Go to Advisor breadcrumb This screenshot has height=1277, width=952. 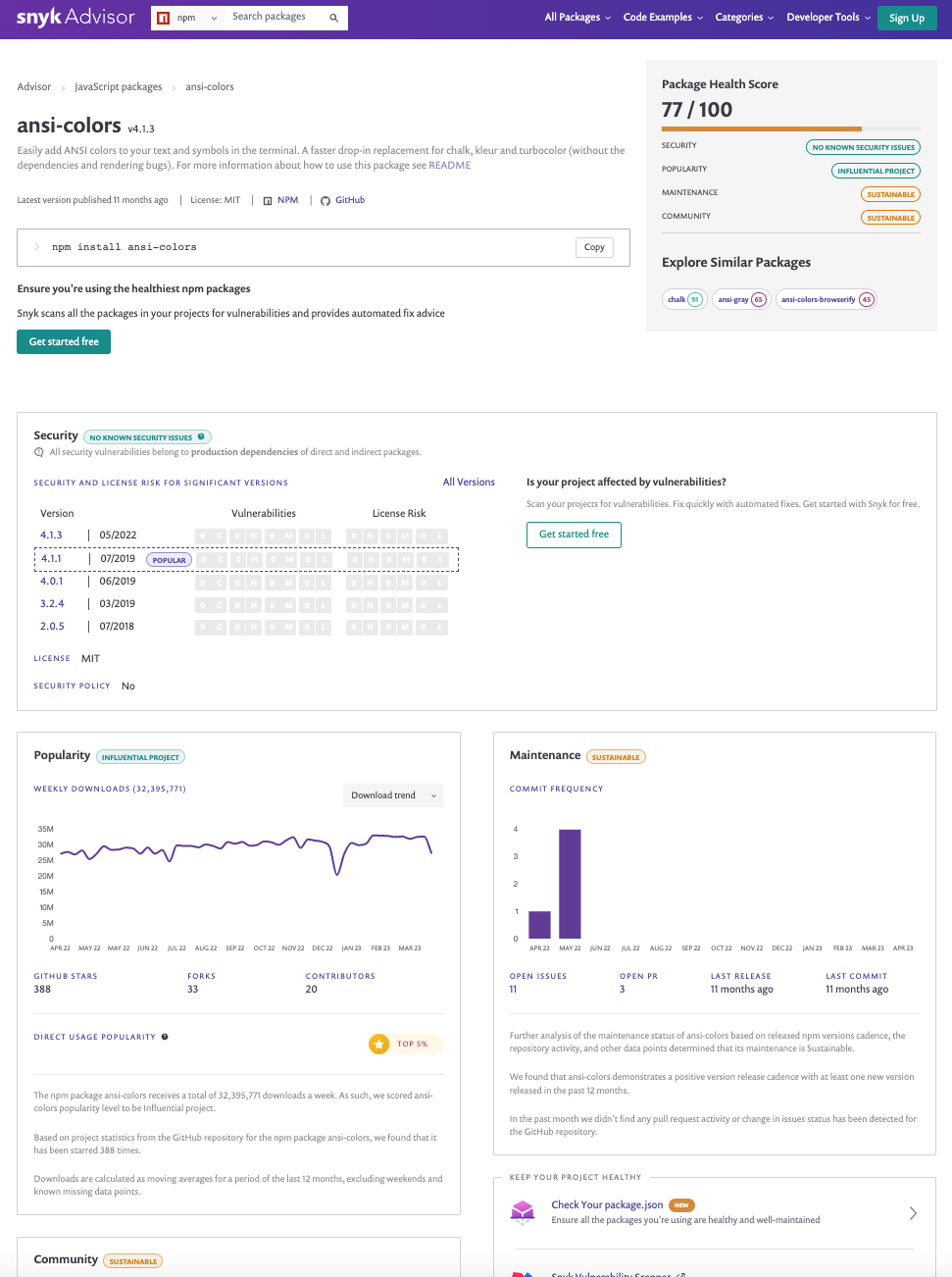(34, 87)
